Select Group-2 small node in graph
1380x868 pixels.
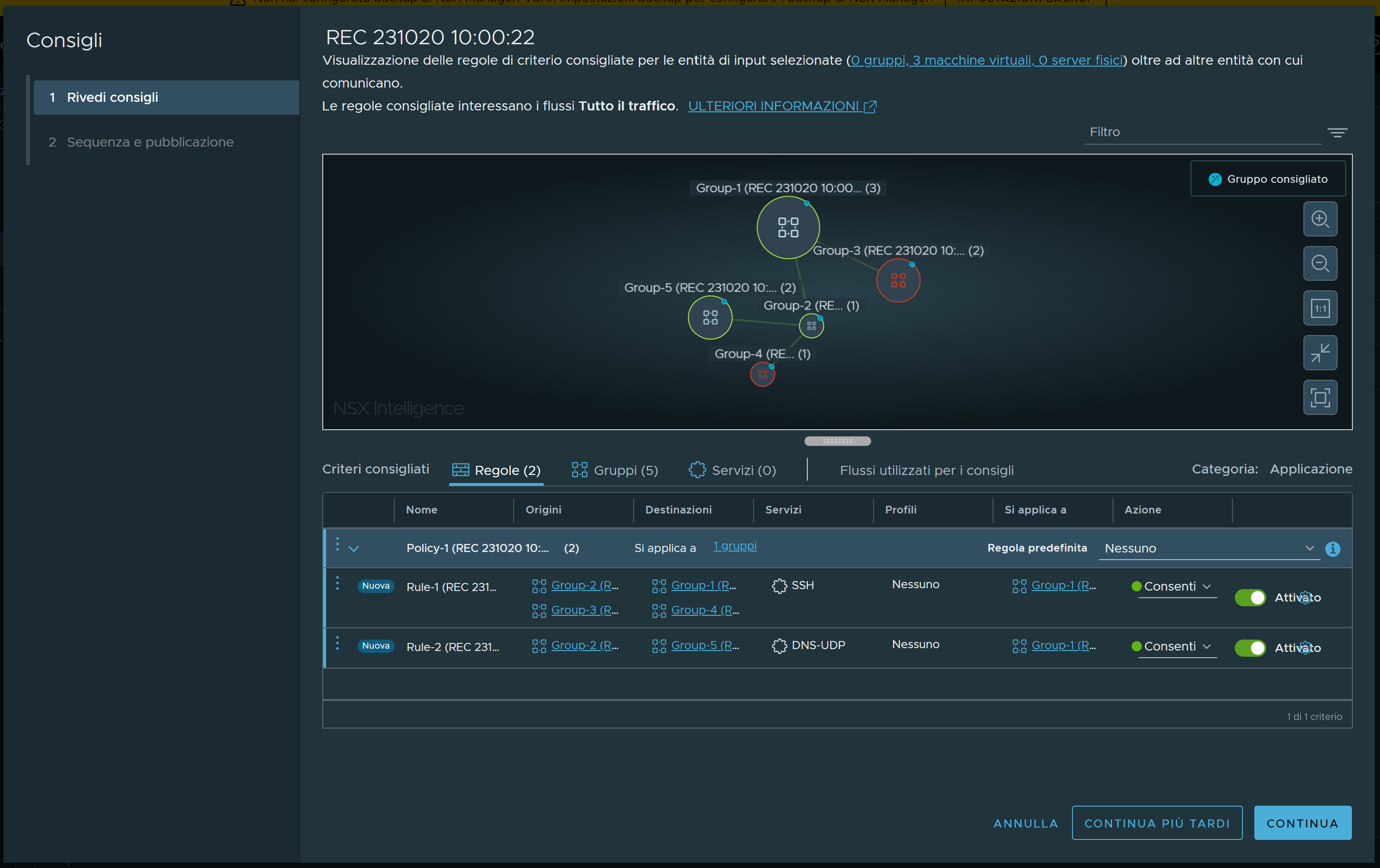click(x=811, y=325)
